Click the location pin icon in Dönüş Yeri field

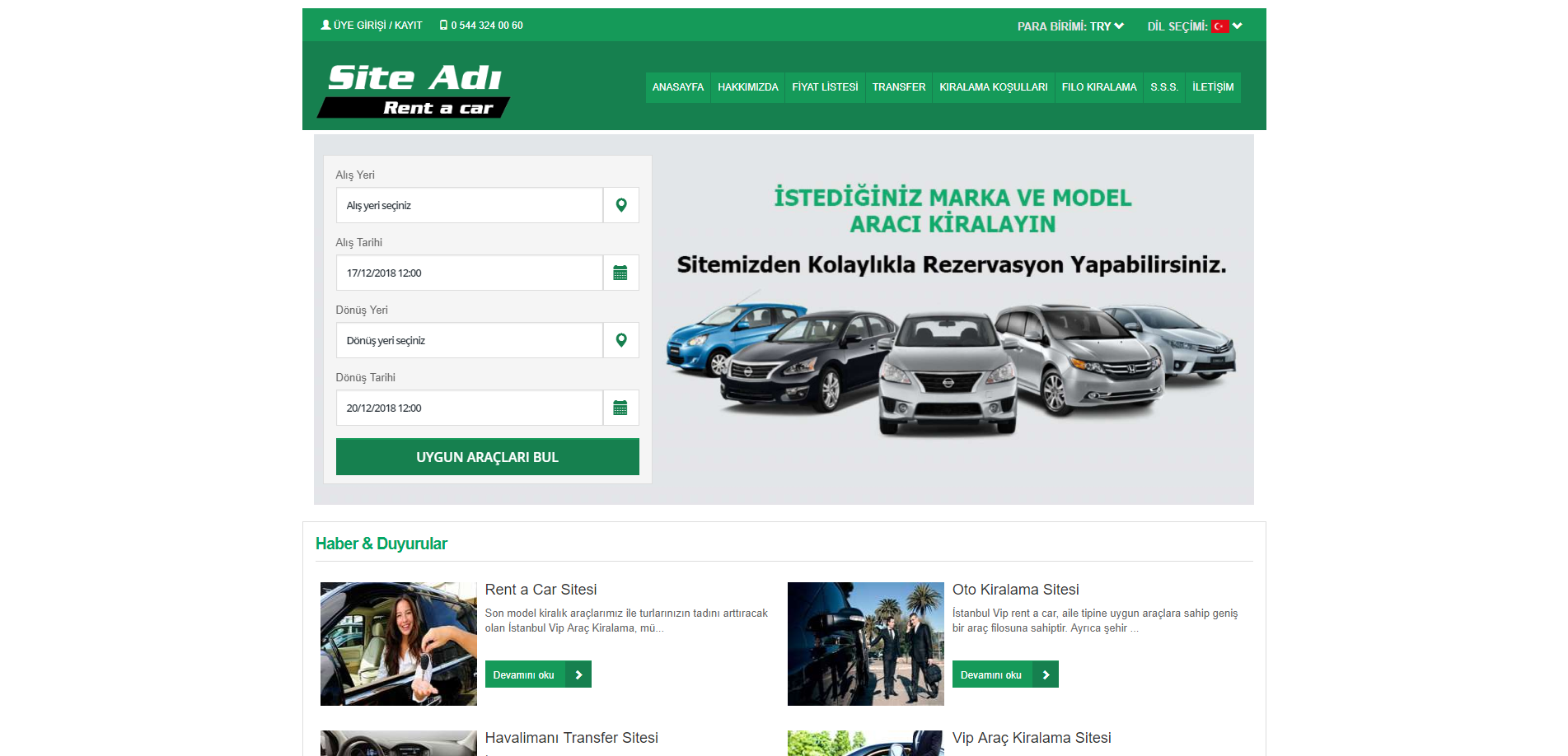(621, 340)
